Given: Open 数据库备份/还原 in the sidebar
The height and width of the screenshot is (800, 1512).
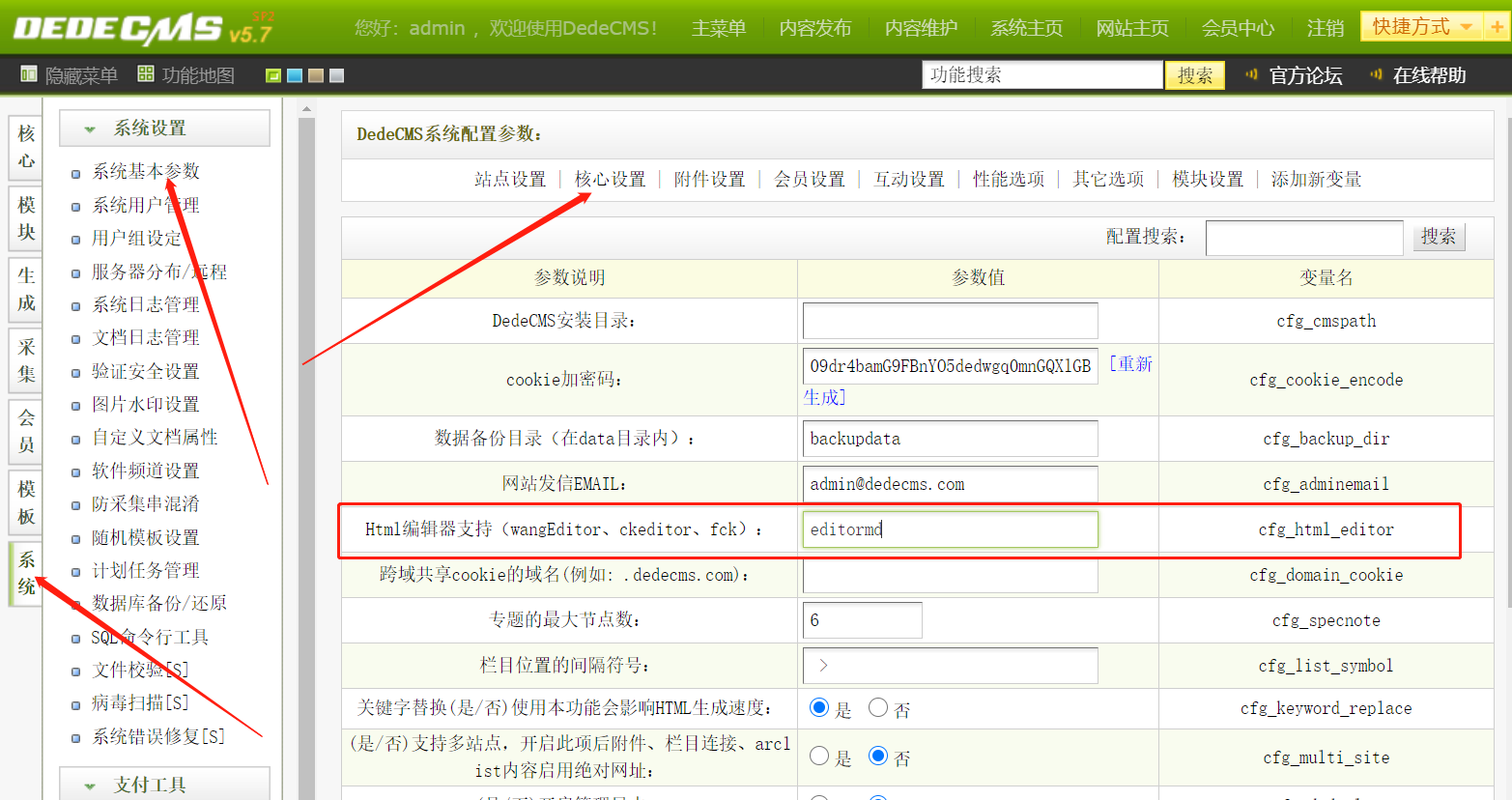Looking at the screenshot, I should (159, 603).
